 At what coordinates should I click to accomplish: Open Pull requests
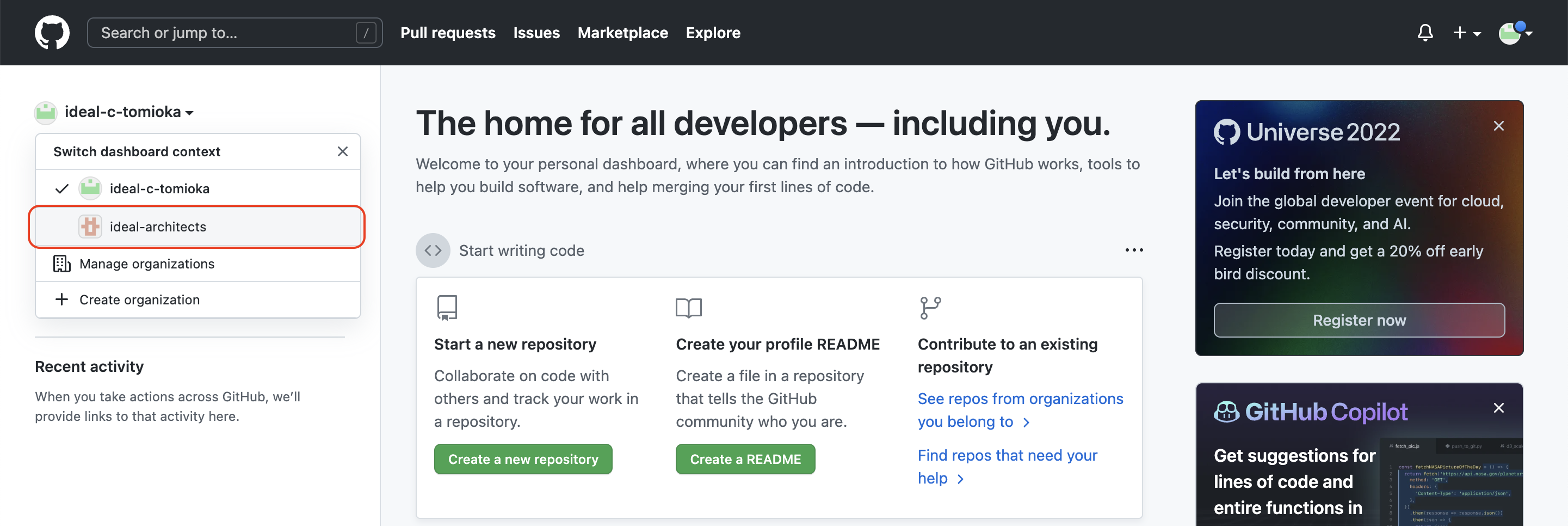pyautogui.click(x=447, y=32)
